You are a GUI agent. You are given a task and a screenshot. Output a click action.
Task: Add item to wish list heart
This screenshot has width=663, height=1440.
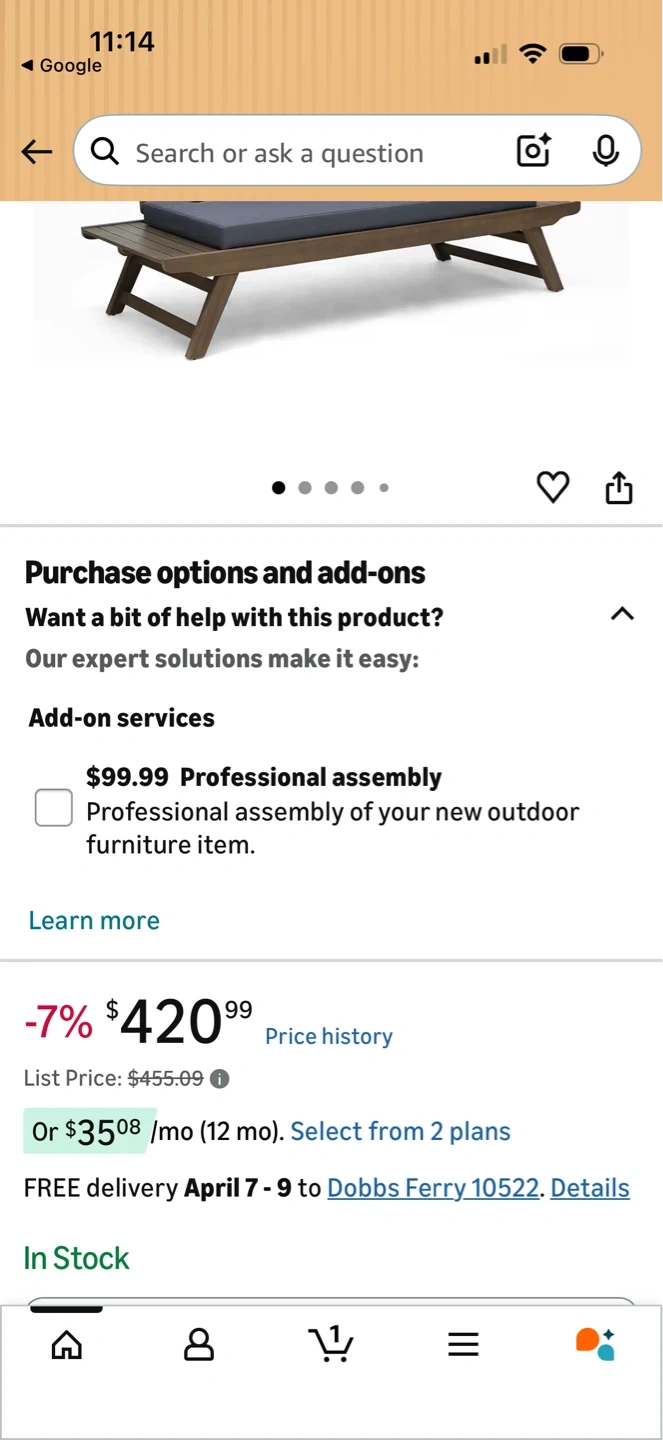[x=553, y=487]
